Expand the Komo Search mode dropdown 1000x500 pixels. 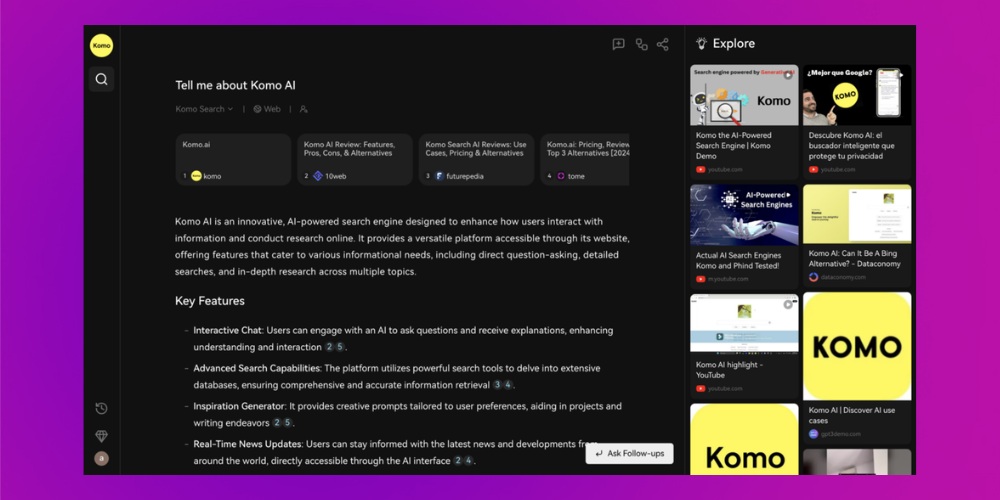[x=204, y=109]
